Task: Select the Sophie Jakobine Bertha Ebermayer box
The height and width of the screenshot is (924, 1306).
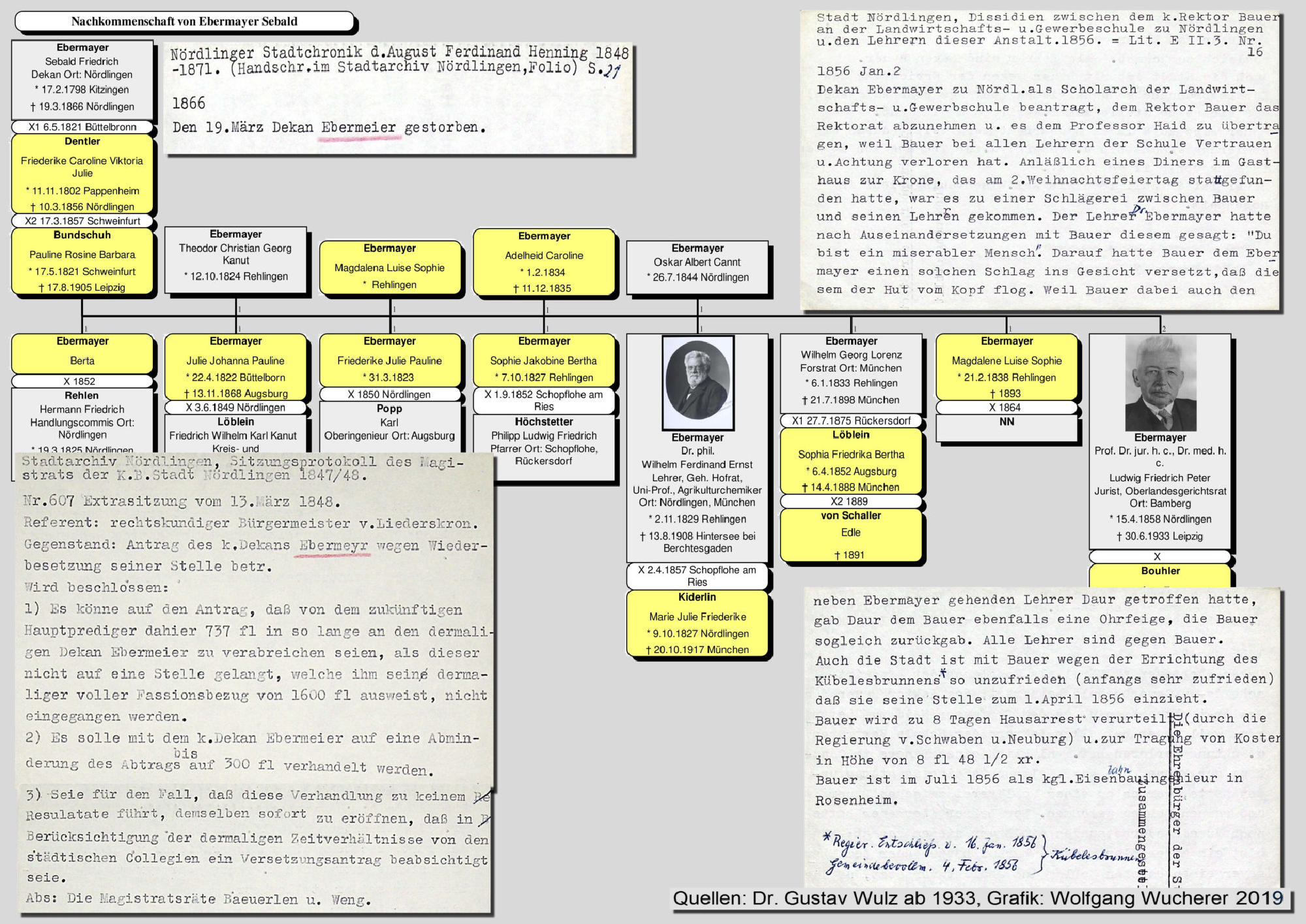Action: pyautogui.click(x=544, y=360)
